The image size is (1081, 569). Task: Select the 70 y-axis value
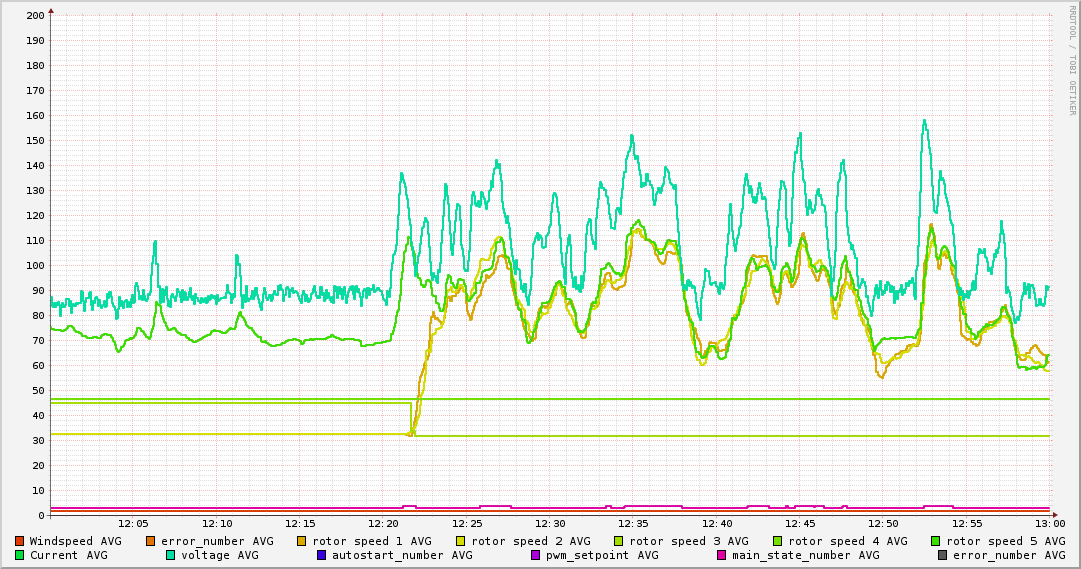point(39,341)
